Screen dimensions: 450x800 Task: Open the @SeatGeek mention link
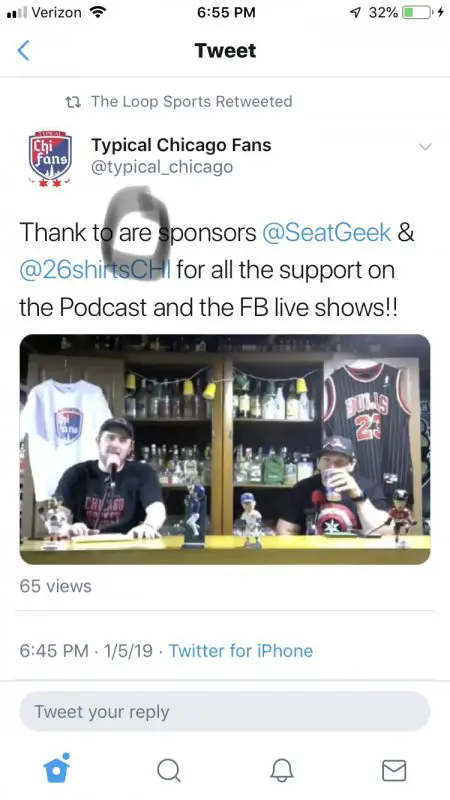click(x=327, y=233)
